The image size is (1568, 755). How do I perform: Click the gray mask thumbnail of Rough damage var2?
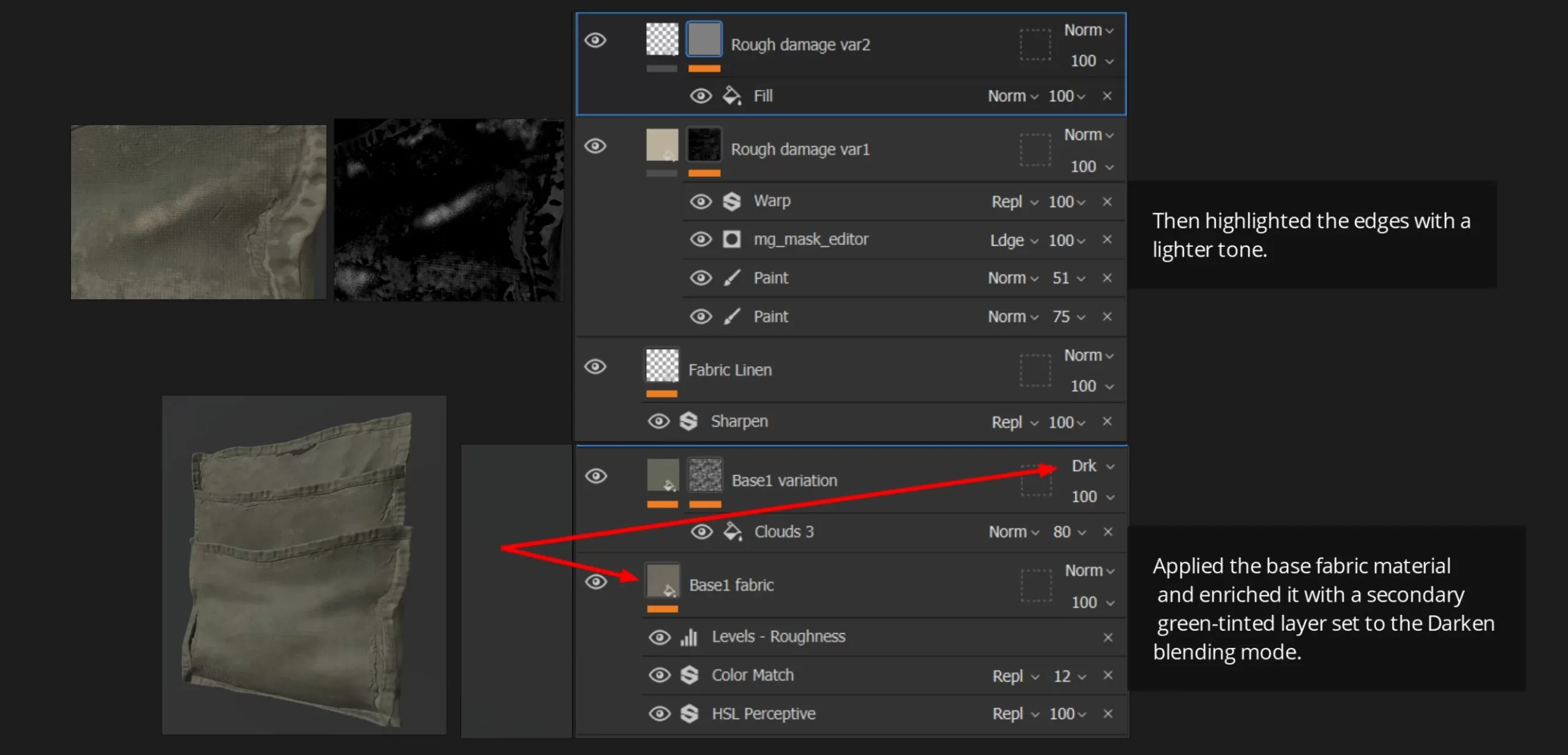click(x=704, y=40)
